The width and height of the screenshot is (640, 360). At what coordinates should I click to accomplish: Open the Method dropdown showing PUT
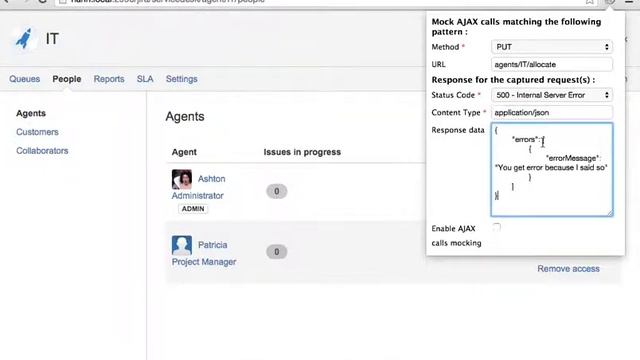552,47
